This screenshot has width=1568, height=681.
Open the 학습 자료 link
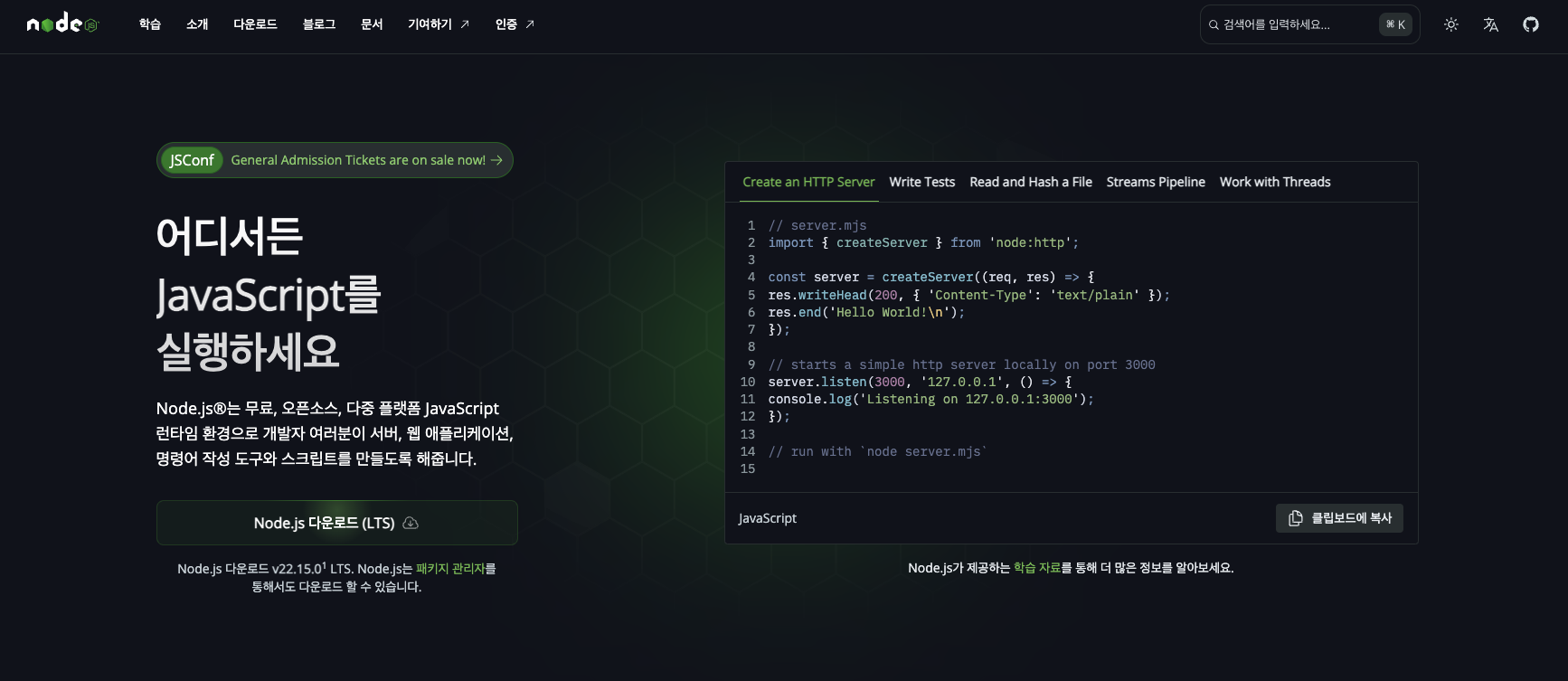click(x=1037, y=568)
